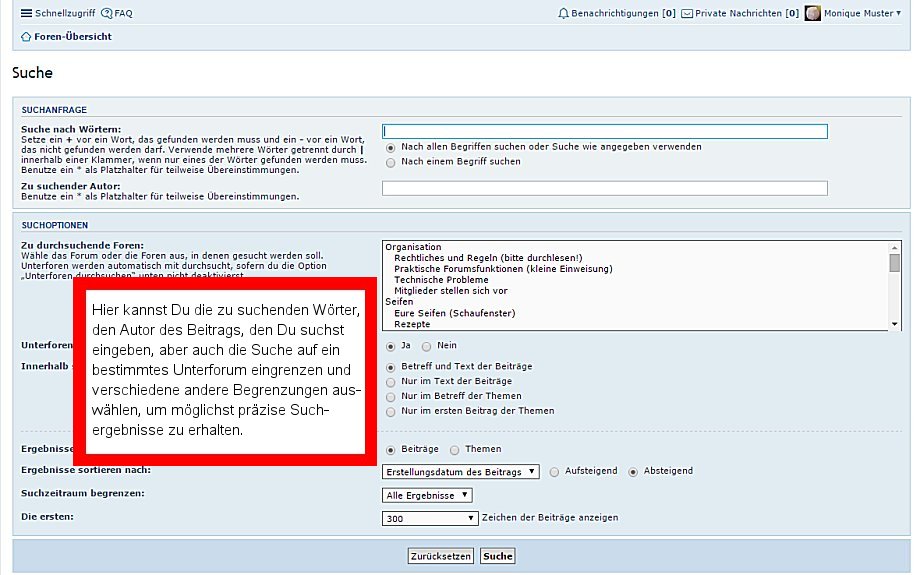920x575 pixels.
Task: Click the Private Nachrichten envelope icon
Action: (x=687, y=14)
